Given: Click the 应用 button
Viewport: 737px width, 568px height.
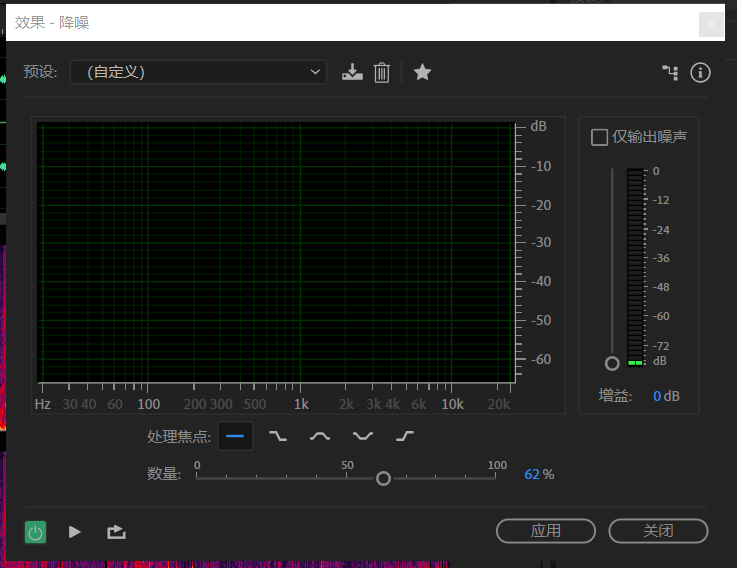Looking at the screenshot, I should click(x=545, y=531).
